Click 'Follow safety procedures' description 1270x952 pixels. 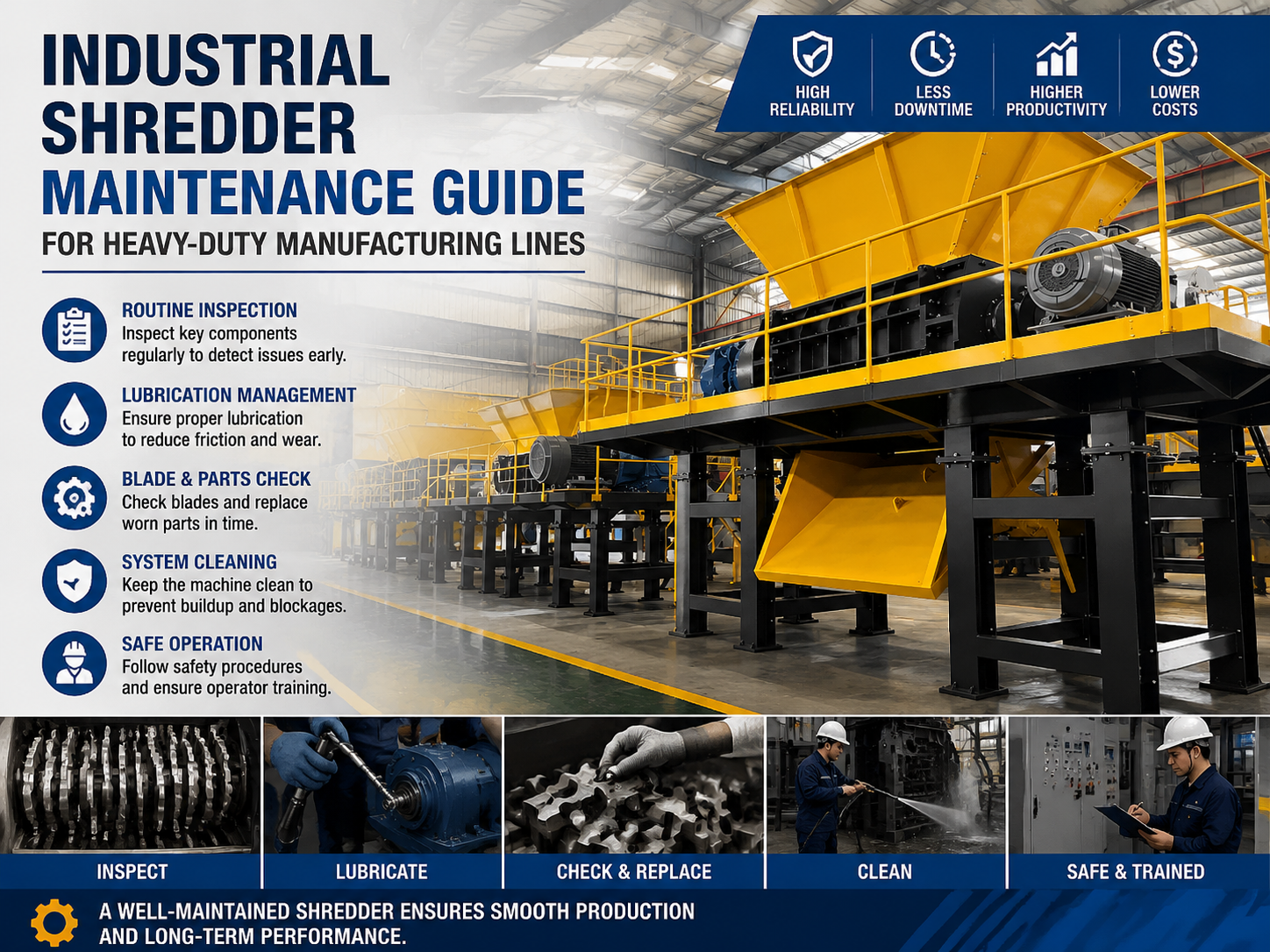pyautogui.click(x=226, y=678)
